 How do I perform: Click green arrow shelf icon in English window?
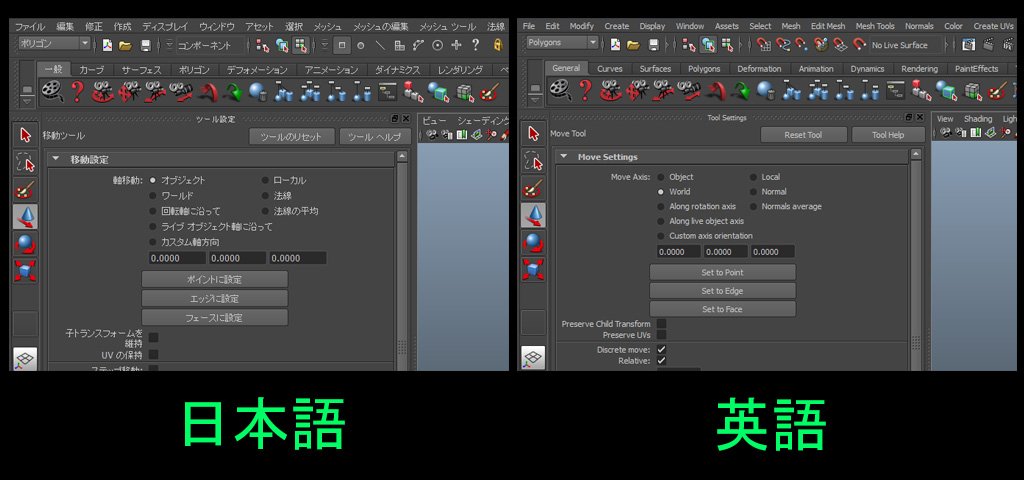point(740,91)
